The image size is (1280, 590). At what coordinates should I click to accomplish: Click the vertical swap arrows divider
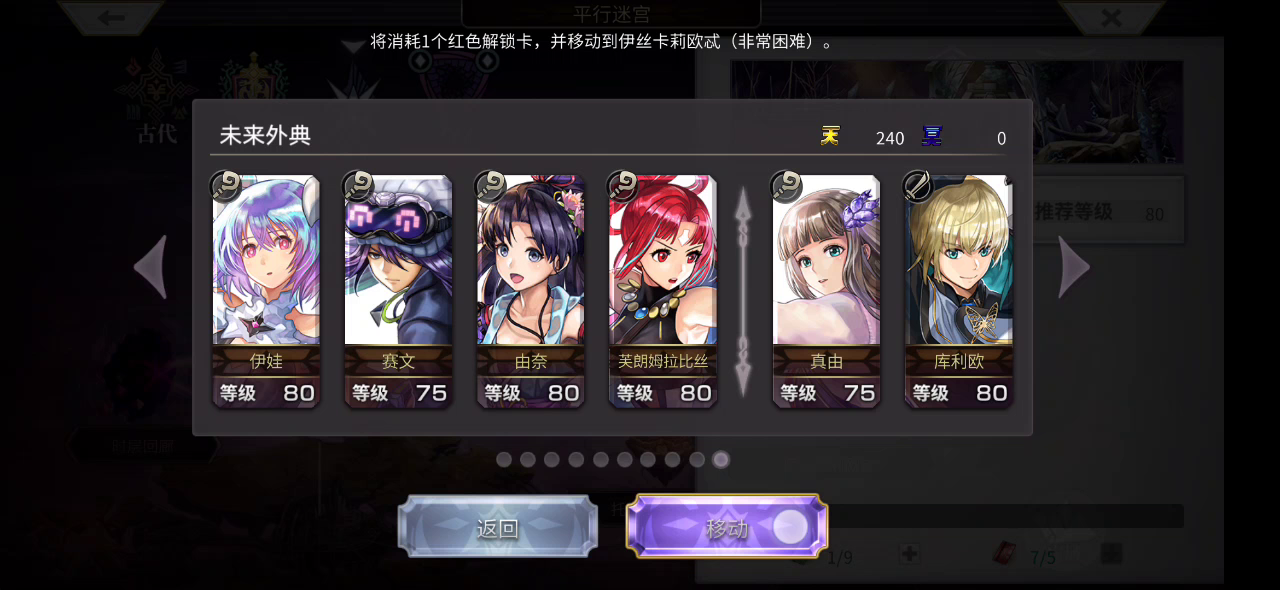743,291
